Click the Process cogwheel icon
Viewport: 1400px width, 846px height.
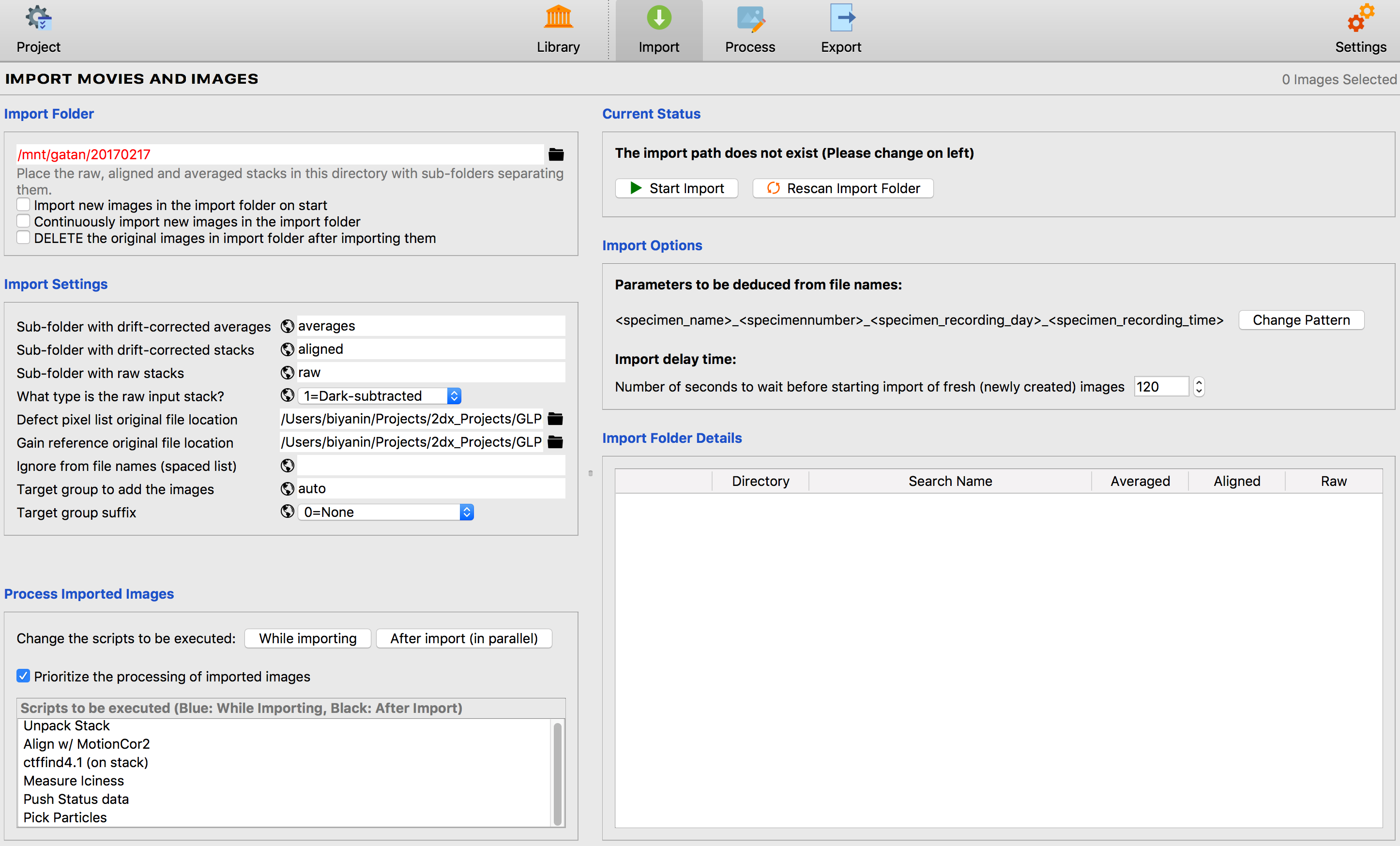pyautogui.click(x=750, y=20)
